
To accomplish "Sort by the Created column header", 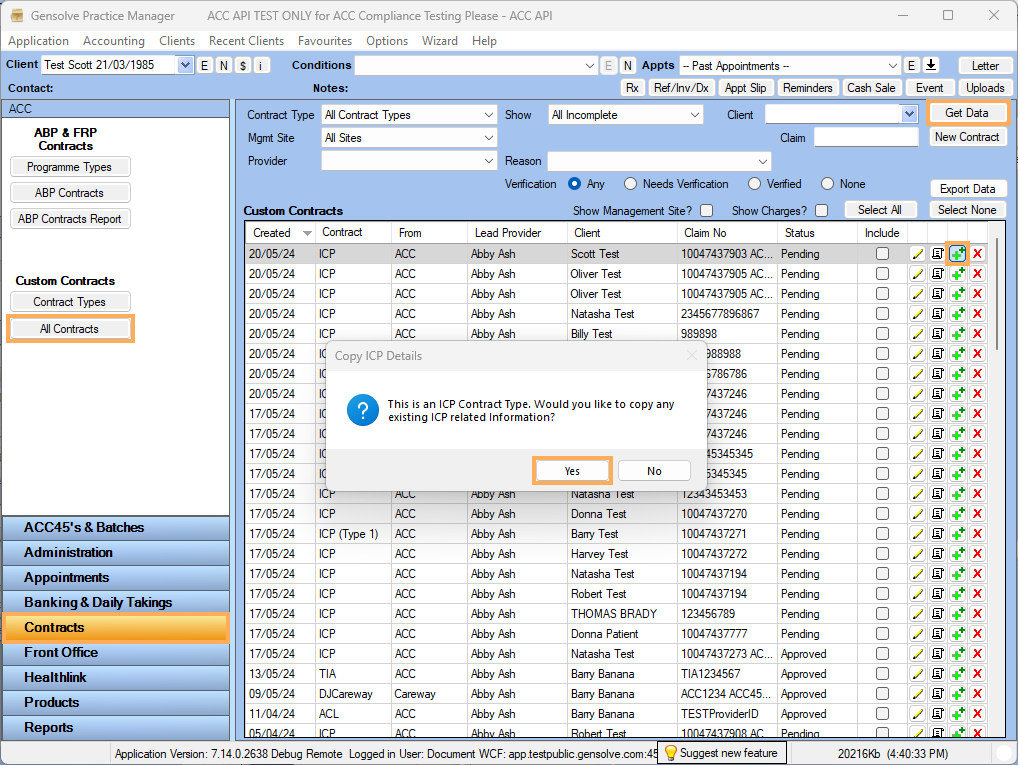I will 282,233.
